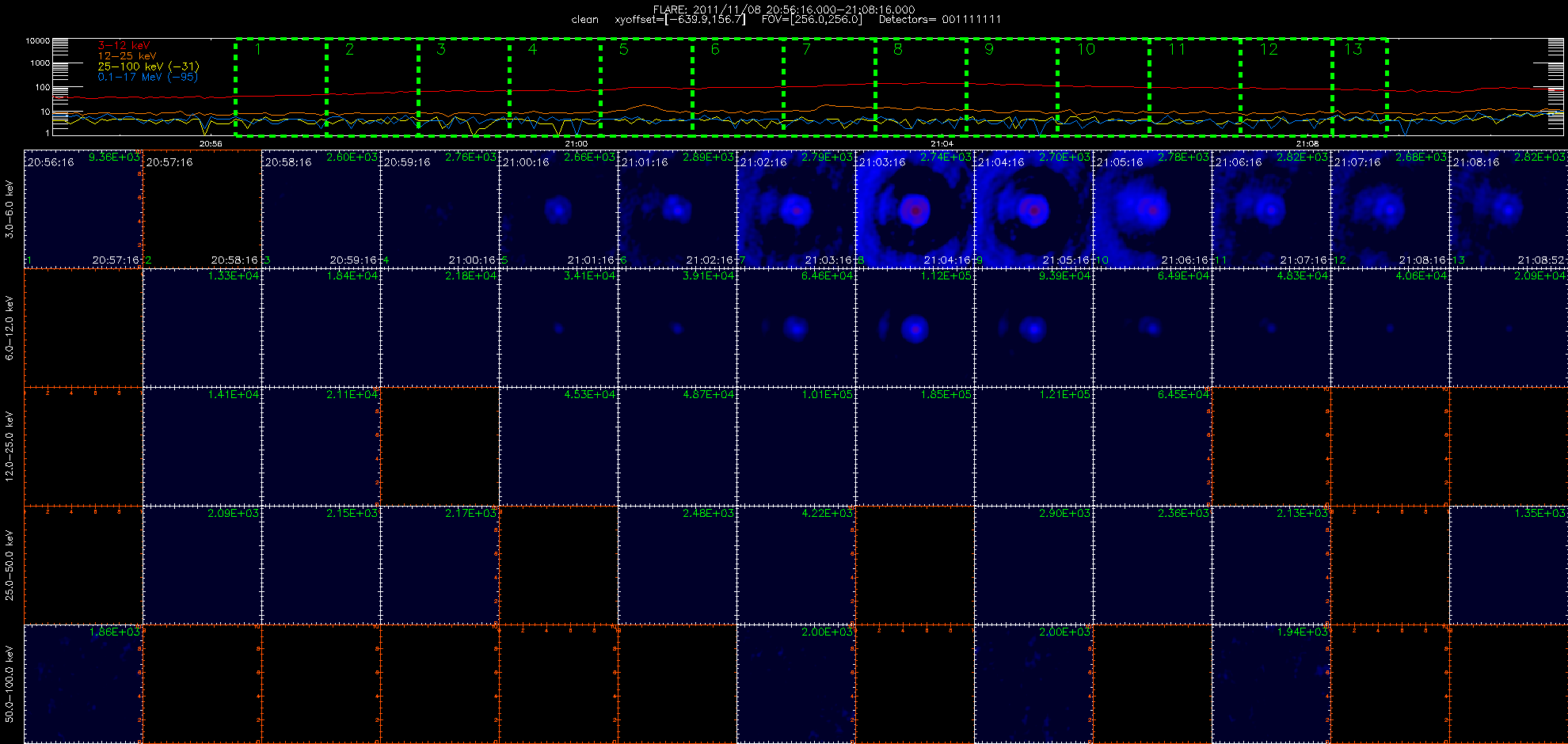Click the '10000' y-axis label
Screen dimensions: 1568x744
[37, 40]
